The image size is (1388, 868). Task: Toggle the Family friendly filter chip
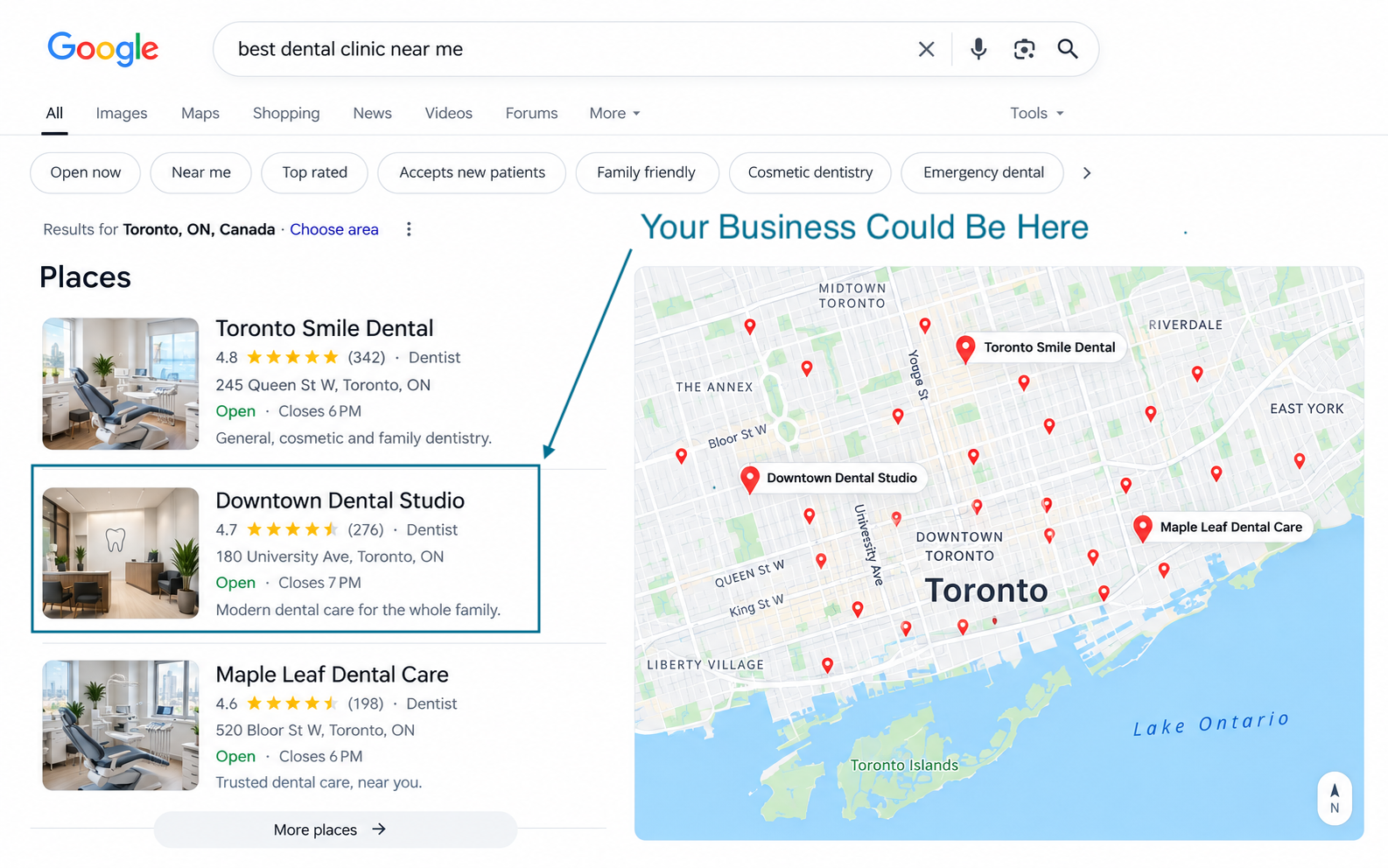[647, 172]
